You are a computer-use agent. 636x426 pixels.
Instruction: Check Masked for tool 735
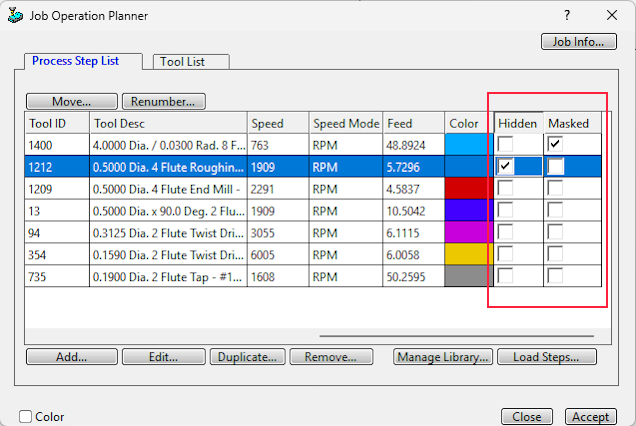pyautogui.click(x=555, y=276)
